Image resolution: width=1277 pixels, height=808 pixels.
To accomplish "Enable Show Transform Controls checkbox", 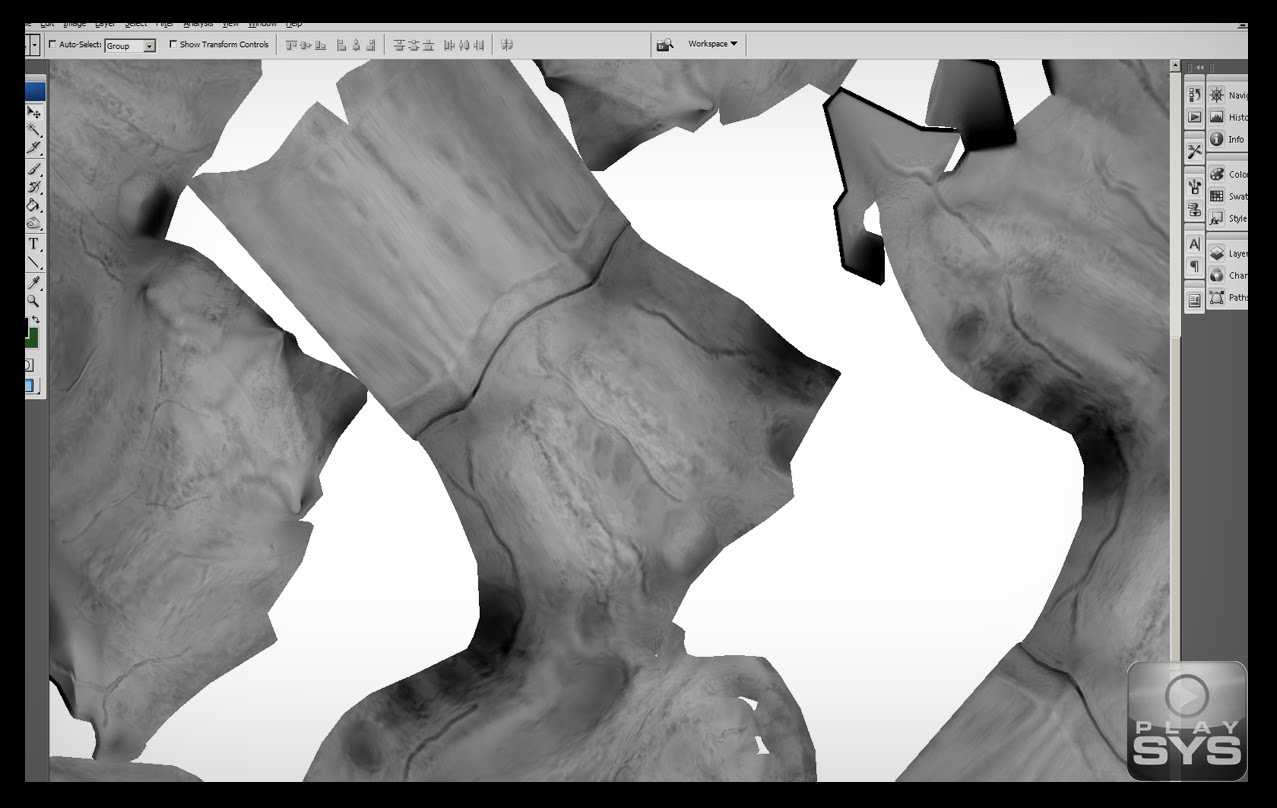I will coord(173,44).
